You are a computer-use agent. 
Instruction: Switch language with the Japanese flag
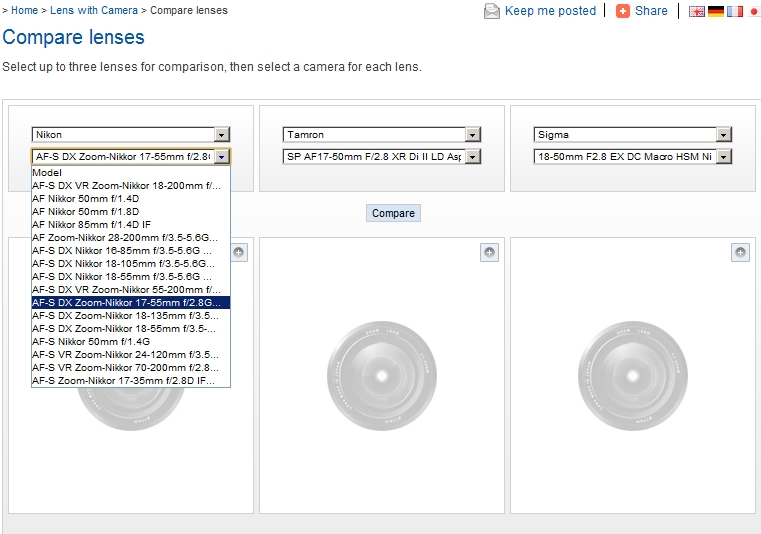(x=754, y=11)
